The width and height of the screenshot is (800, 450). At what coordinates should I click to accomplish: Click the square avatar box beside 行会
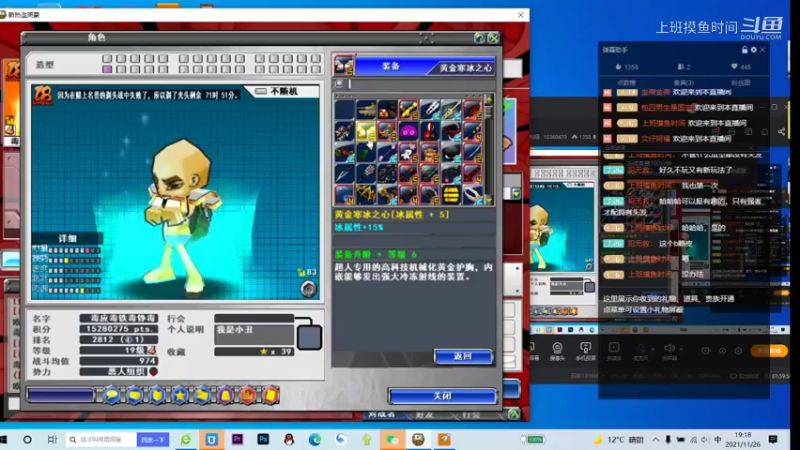(x=309, y=337)
